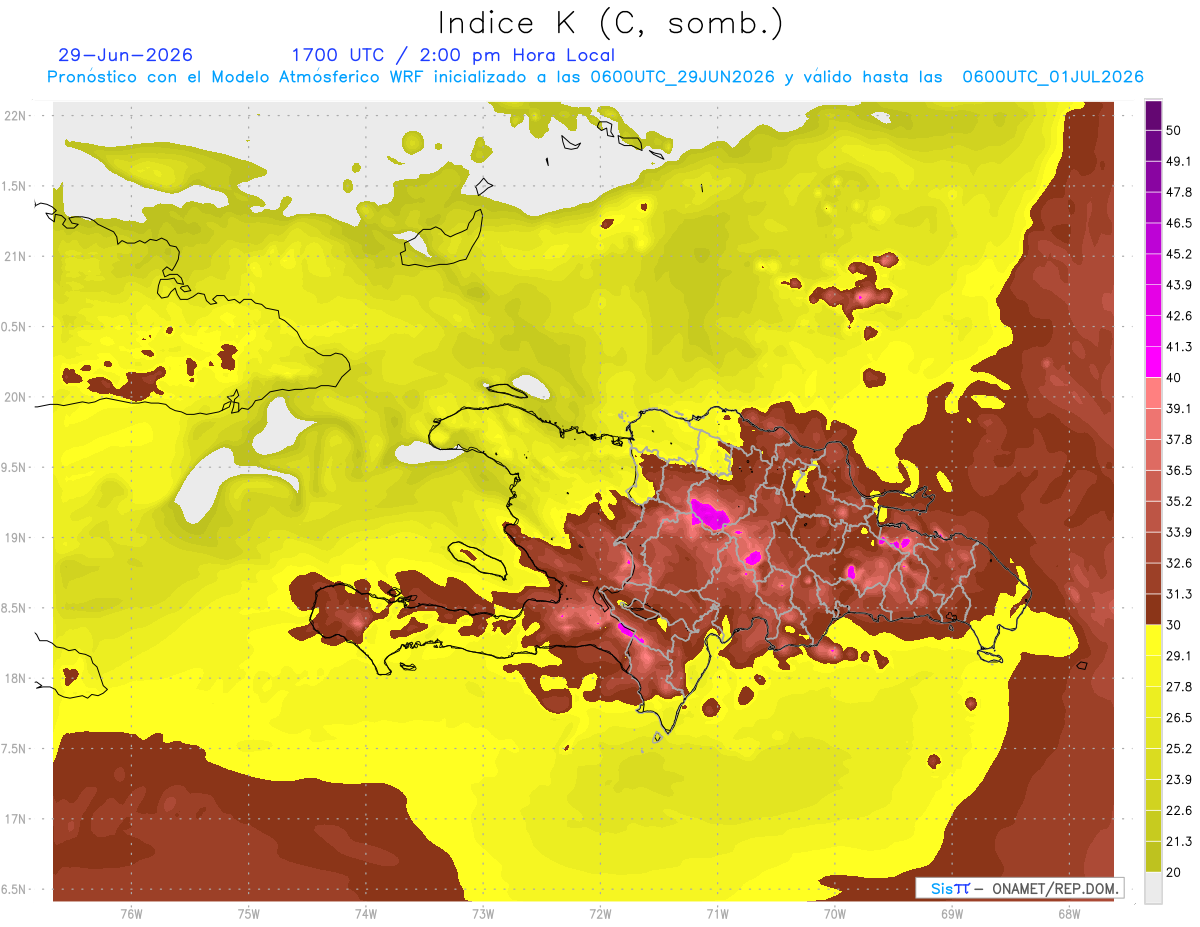The width and height of the screenshot is (1200, 927).
Task: Click the "73W" longitude axis label
Action: click(483, 913)
